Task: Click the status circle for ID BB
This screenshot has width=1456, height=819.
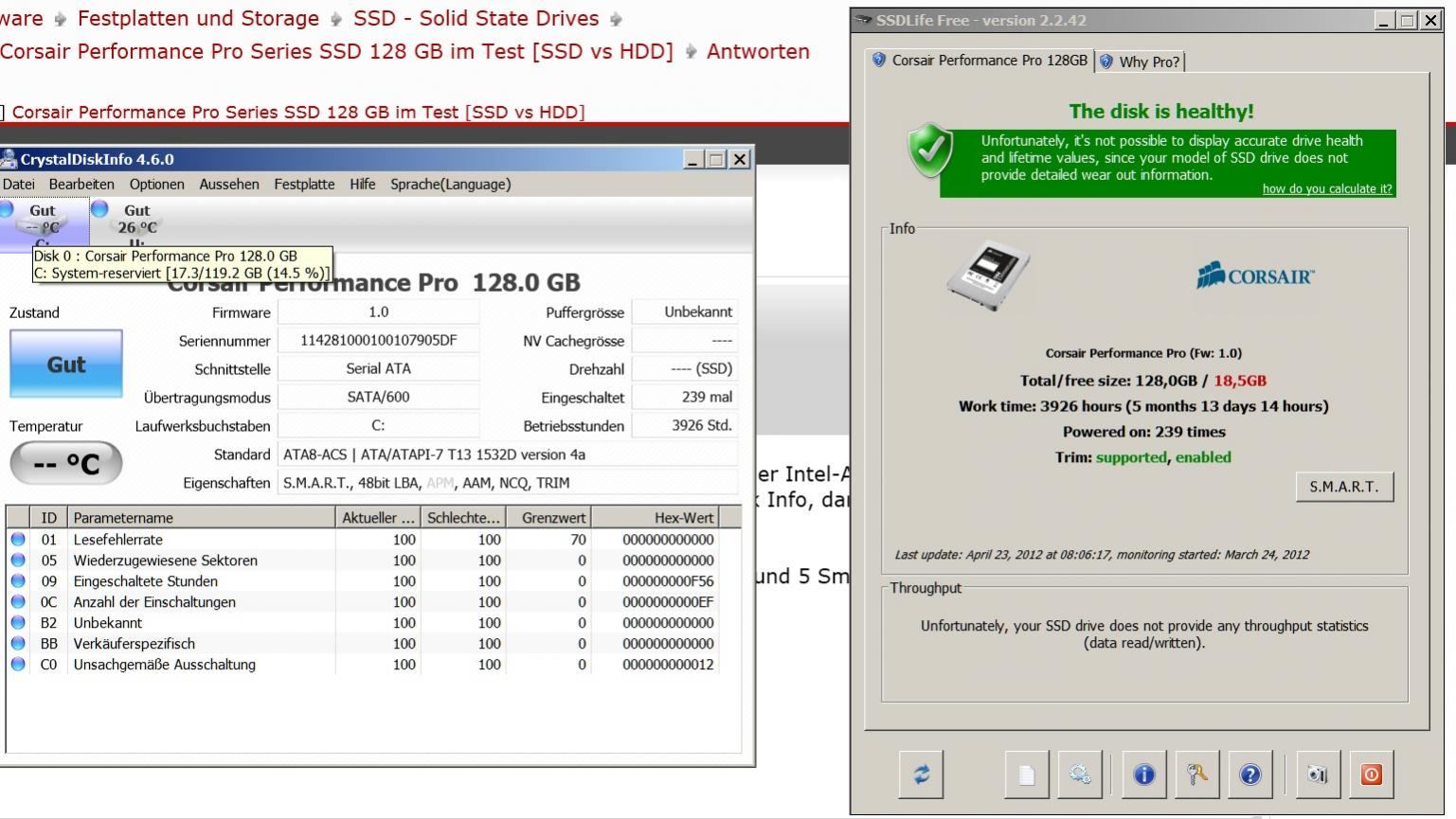Action: click(x=18, y=644)
